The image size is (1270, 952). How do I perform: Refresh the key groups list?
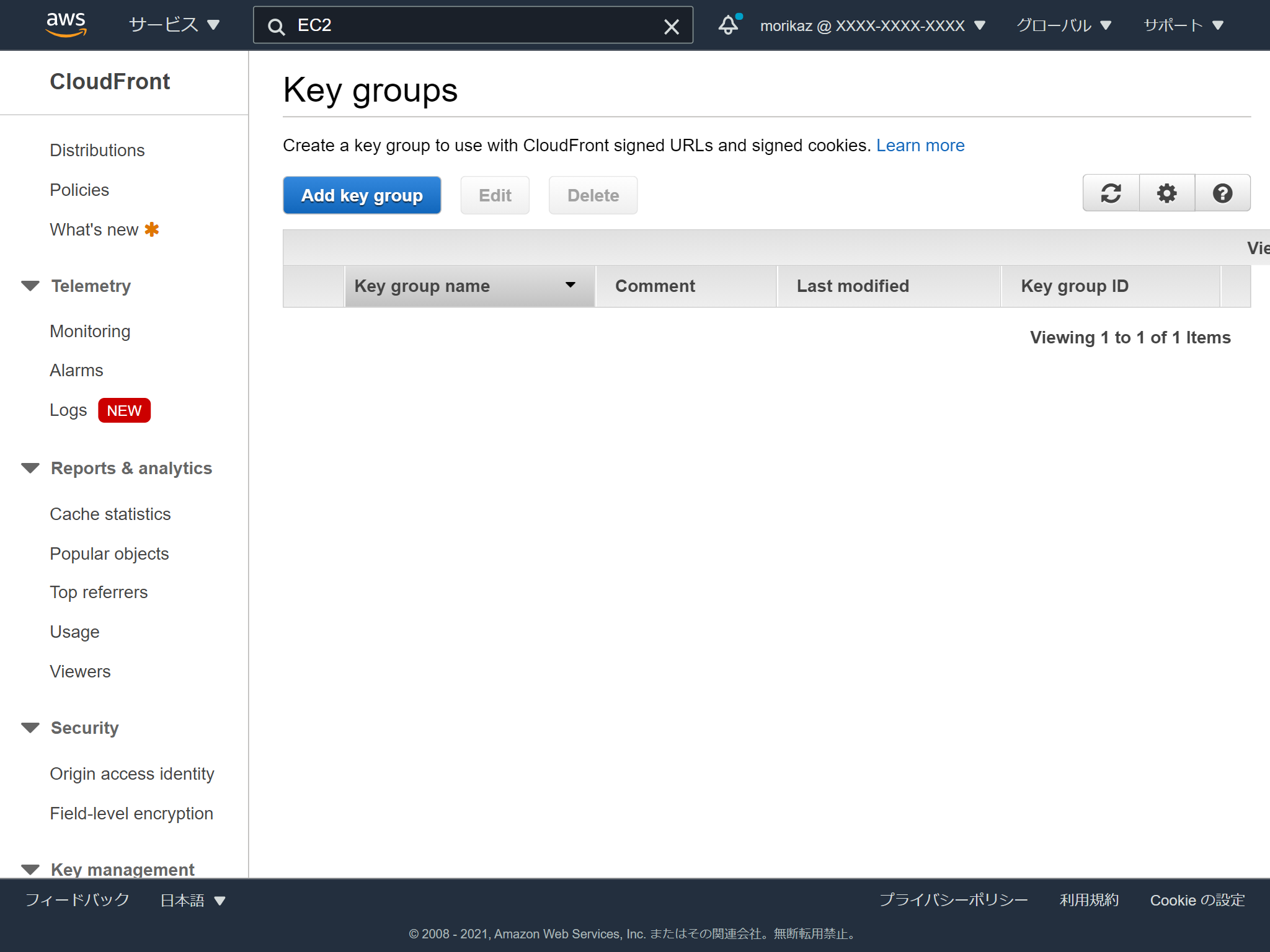1110,193
